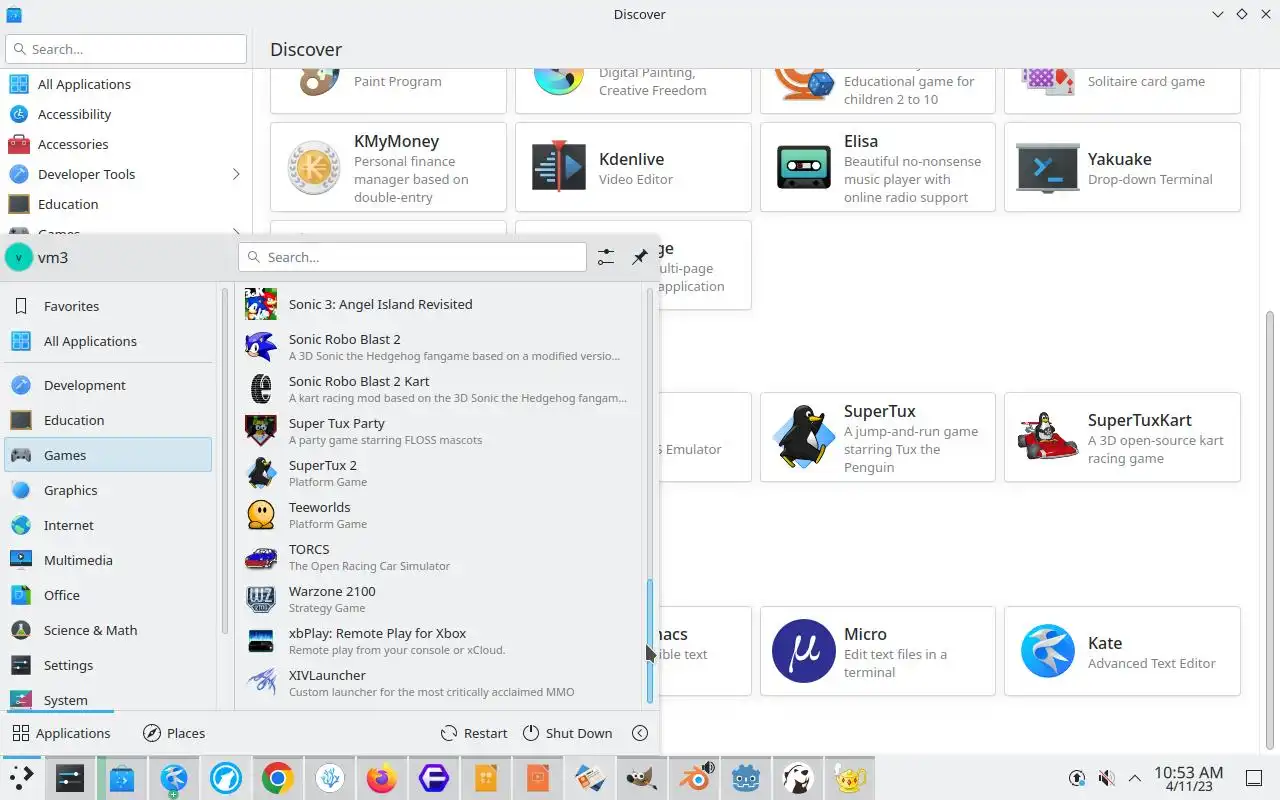1280x800 pixels.
Task: Select Development category in launcher
Action: [108, 385]
